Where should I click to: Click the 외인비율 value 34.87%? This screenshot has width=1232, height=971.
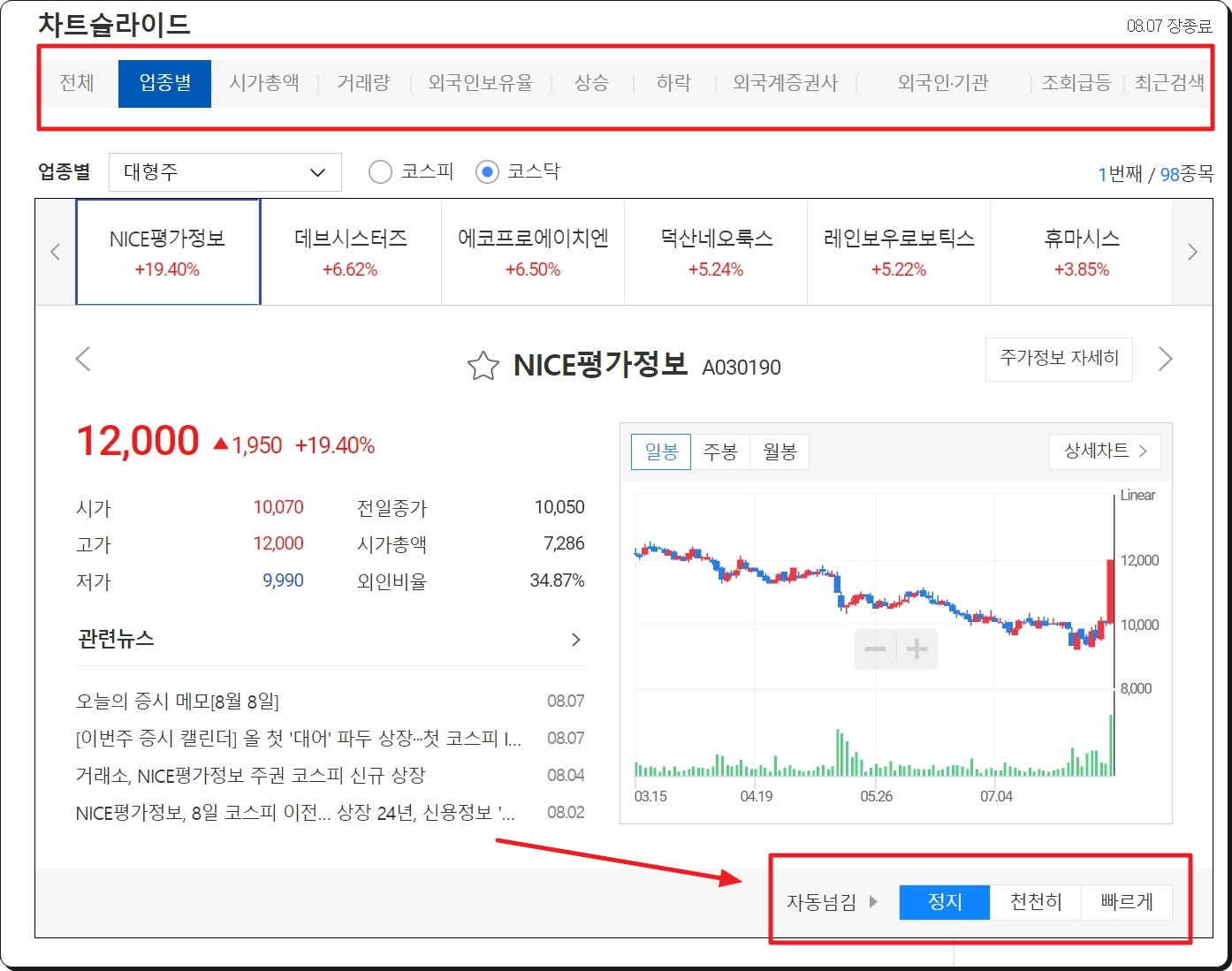click(557, 580)
